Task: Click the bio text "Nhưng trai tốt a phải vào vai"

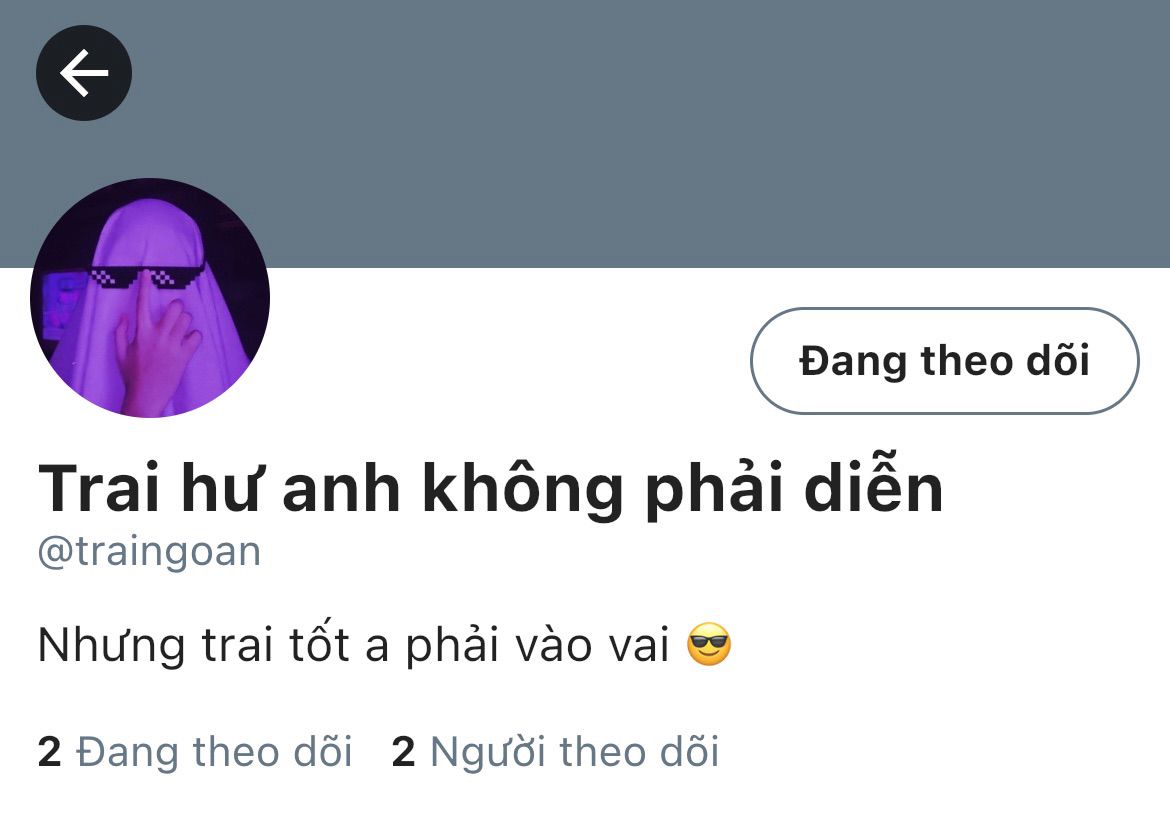Action: [353, 645]
